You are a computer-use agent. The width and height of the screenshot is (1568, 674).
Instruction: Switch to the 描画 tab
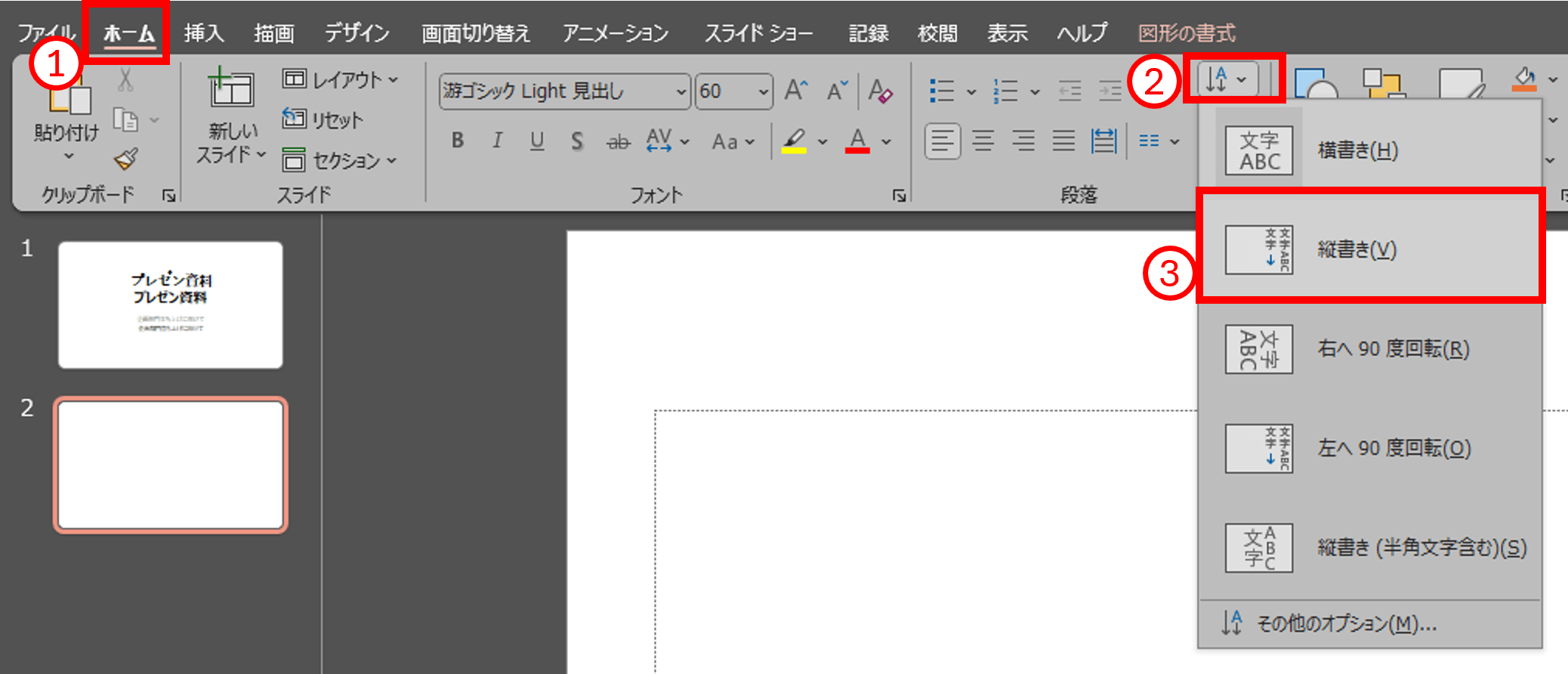(x=273, y=33)
